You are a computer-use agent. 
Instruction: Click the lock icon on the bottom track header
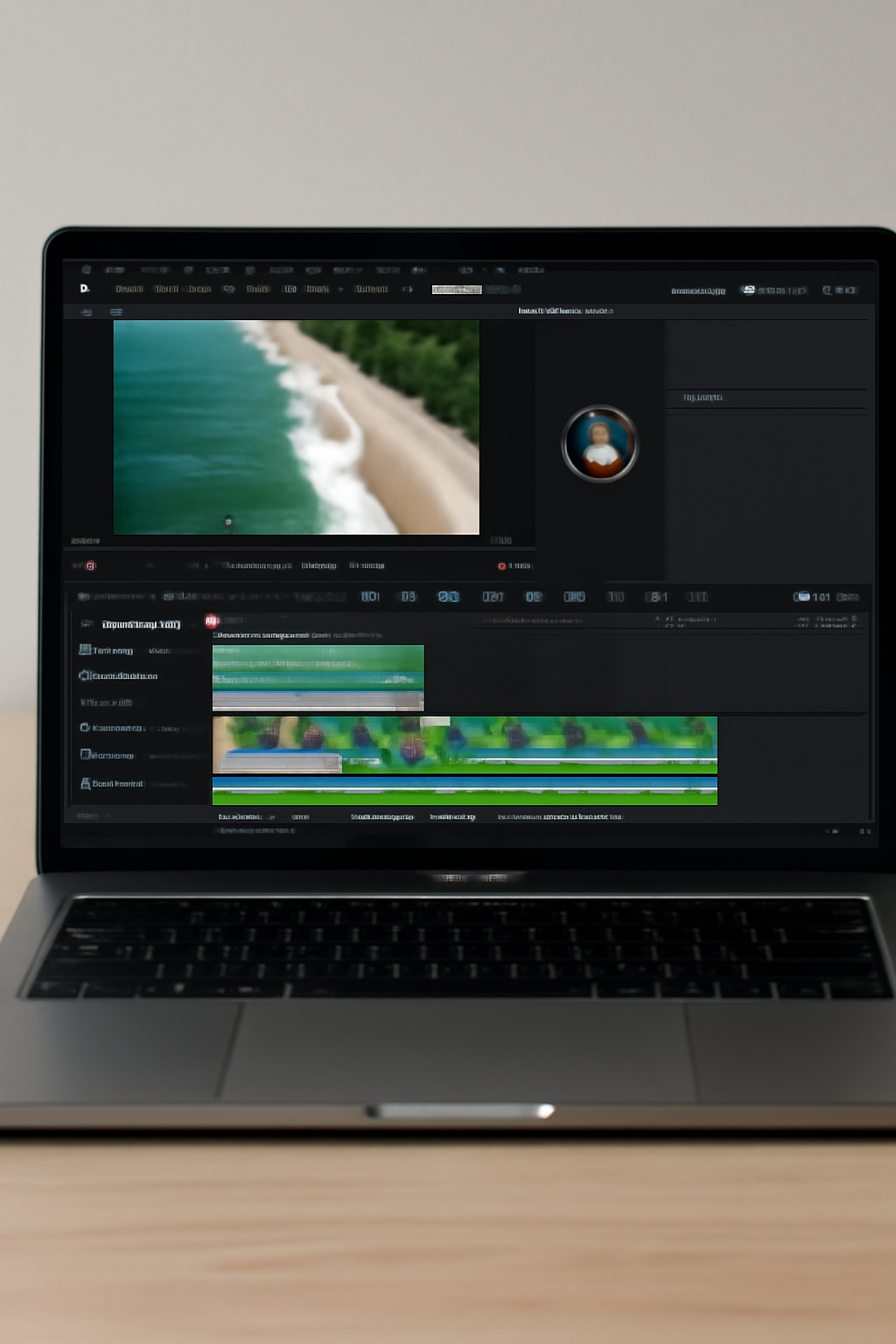(85, 783)
